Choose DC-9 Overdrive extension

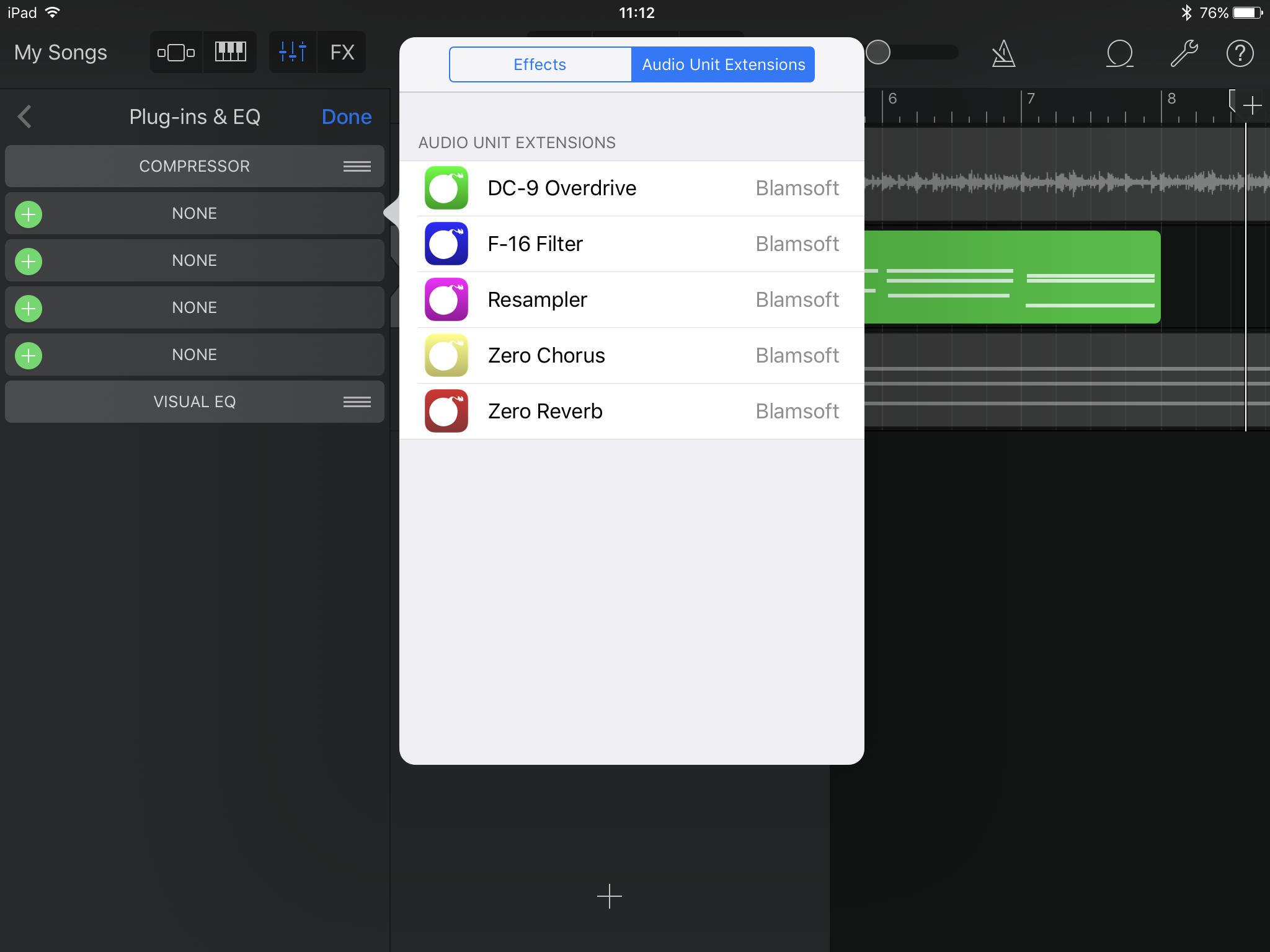632,188
